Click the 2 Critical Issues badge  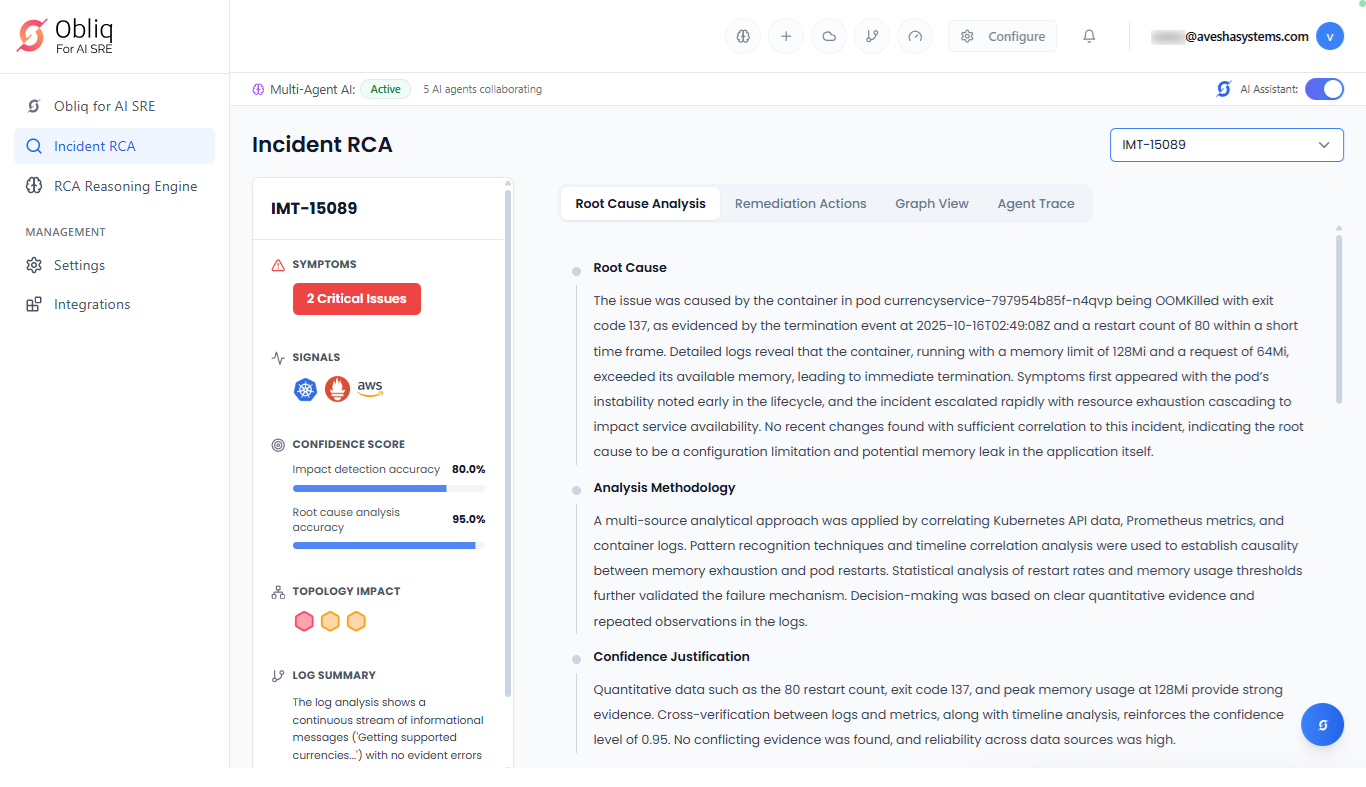coord(356,299)
